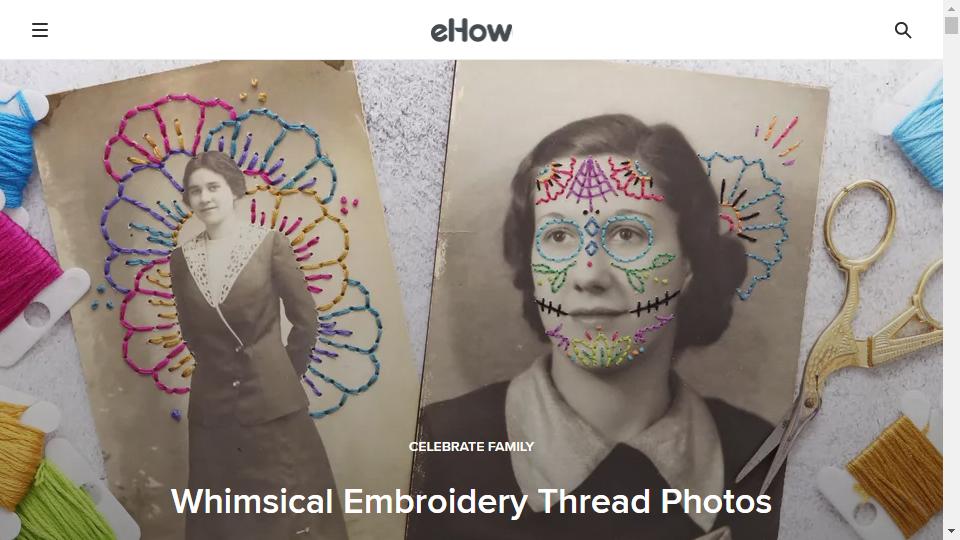The image size is (960, 540).
Task: Click the embroidered spiderweb on the woman's forehead
Action: 588,182
